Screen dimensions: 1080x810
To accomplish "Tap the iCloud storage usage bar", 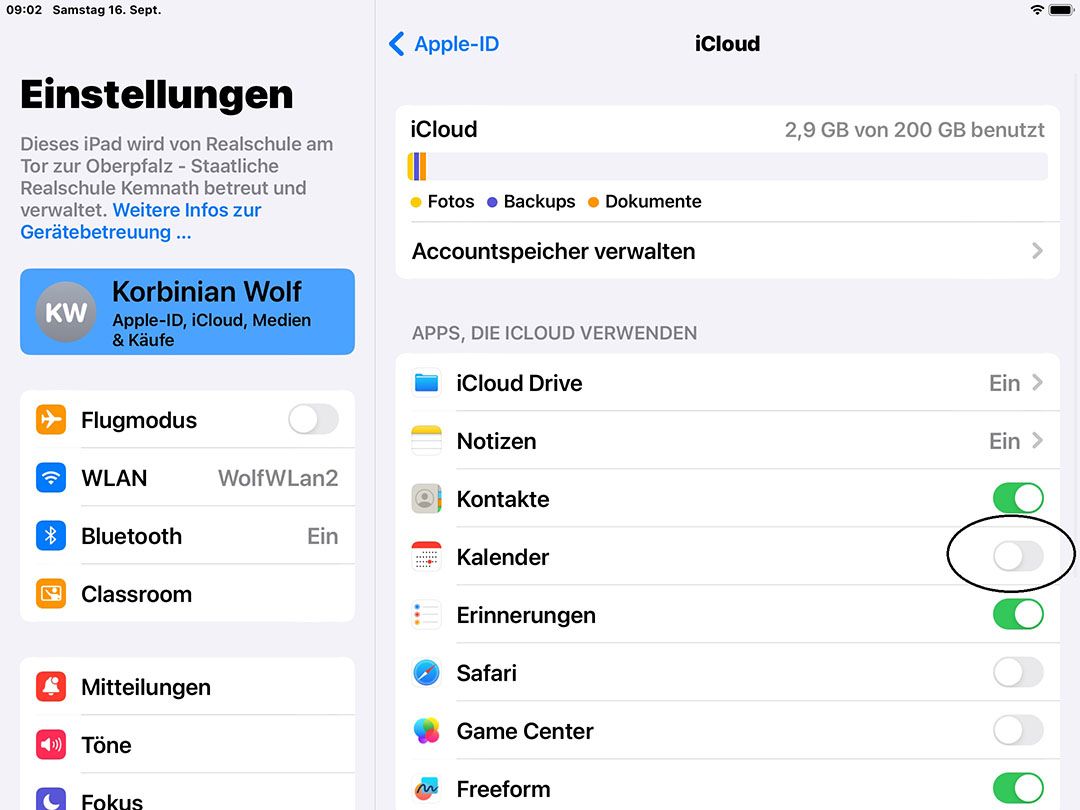I will pos(727,167).
